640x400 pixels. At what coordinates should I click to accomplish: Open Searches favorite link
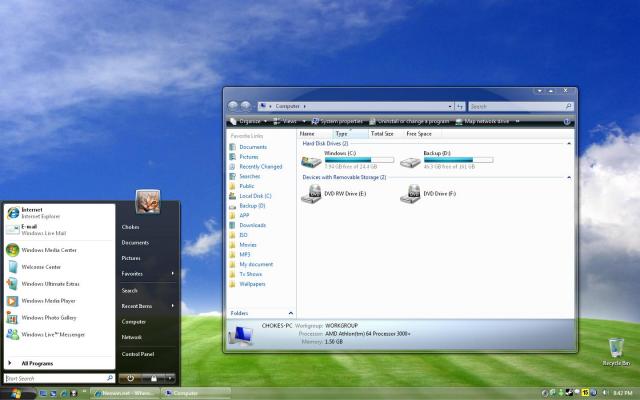[245, 176]
